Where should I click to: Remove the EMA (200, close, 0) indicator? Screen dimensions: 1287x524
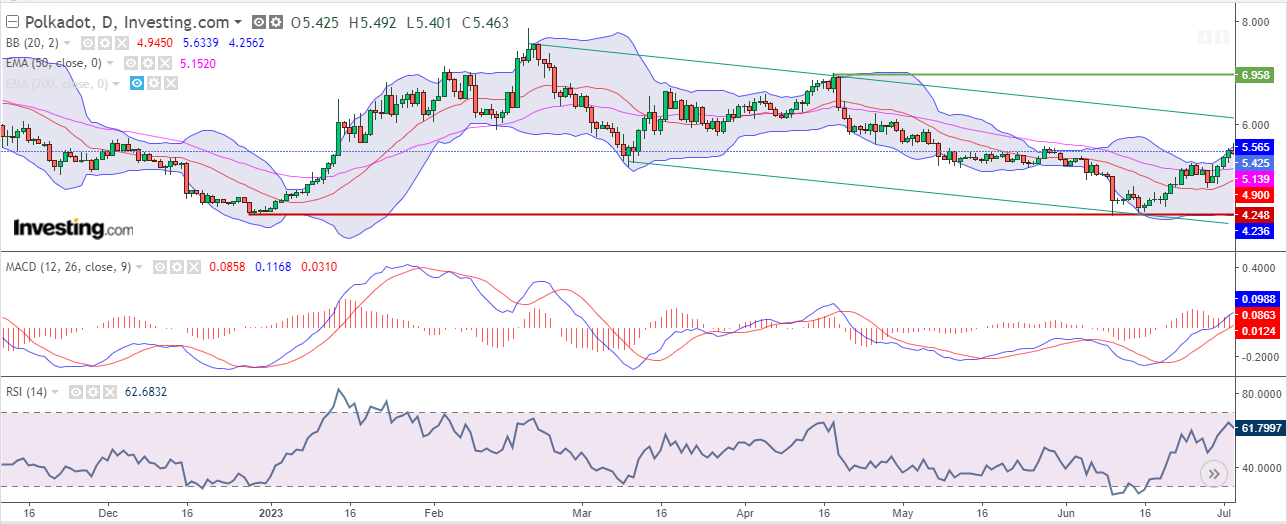point(171,83)
